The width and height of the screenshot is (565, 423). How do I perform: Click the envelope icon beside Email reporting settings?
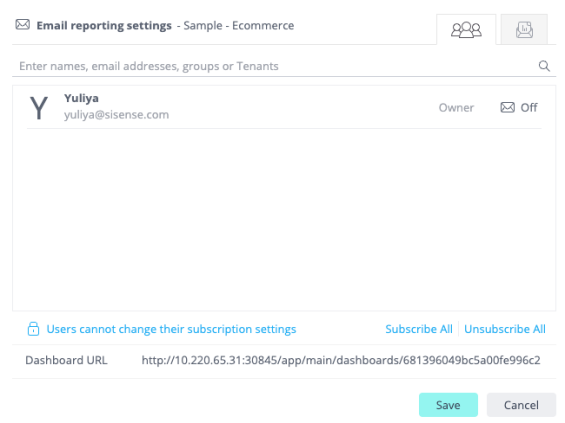click(23, 25)
